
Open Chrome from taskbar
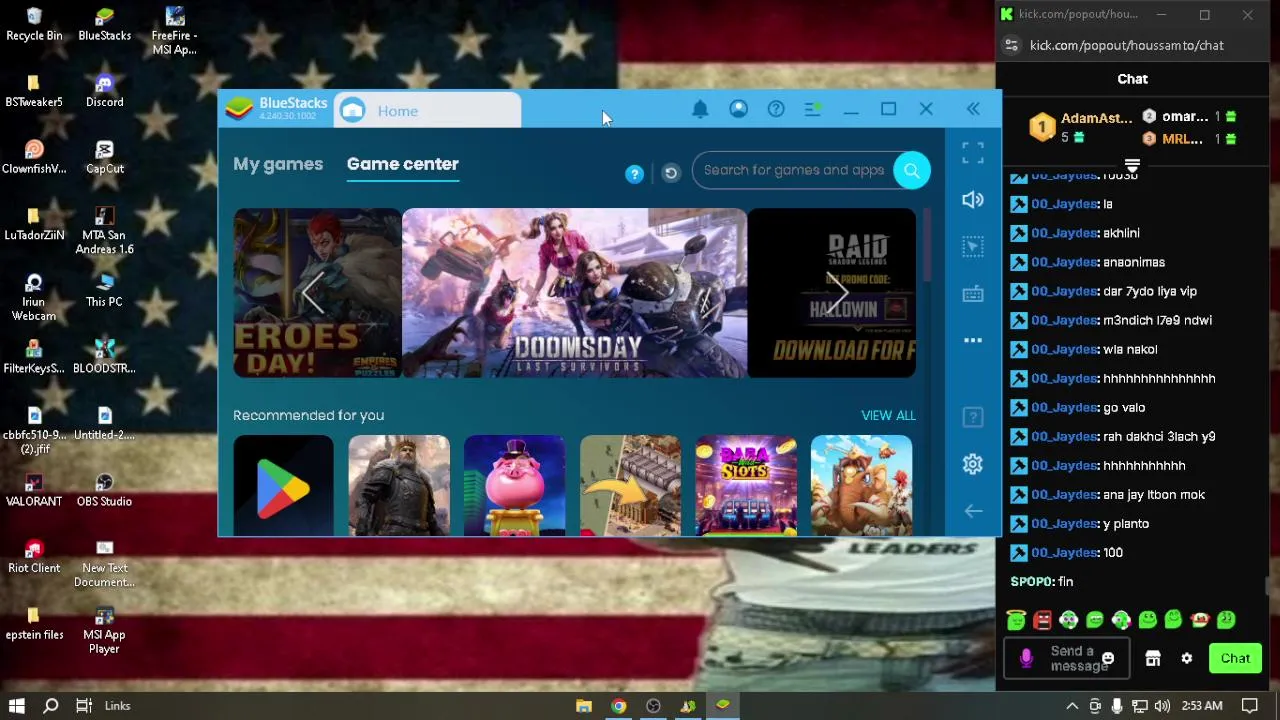[619, 706]
